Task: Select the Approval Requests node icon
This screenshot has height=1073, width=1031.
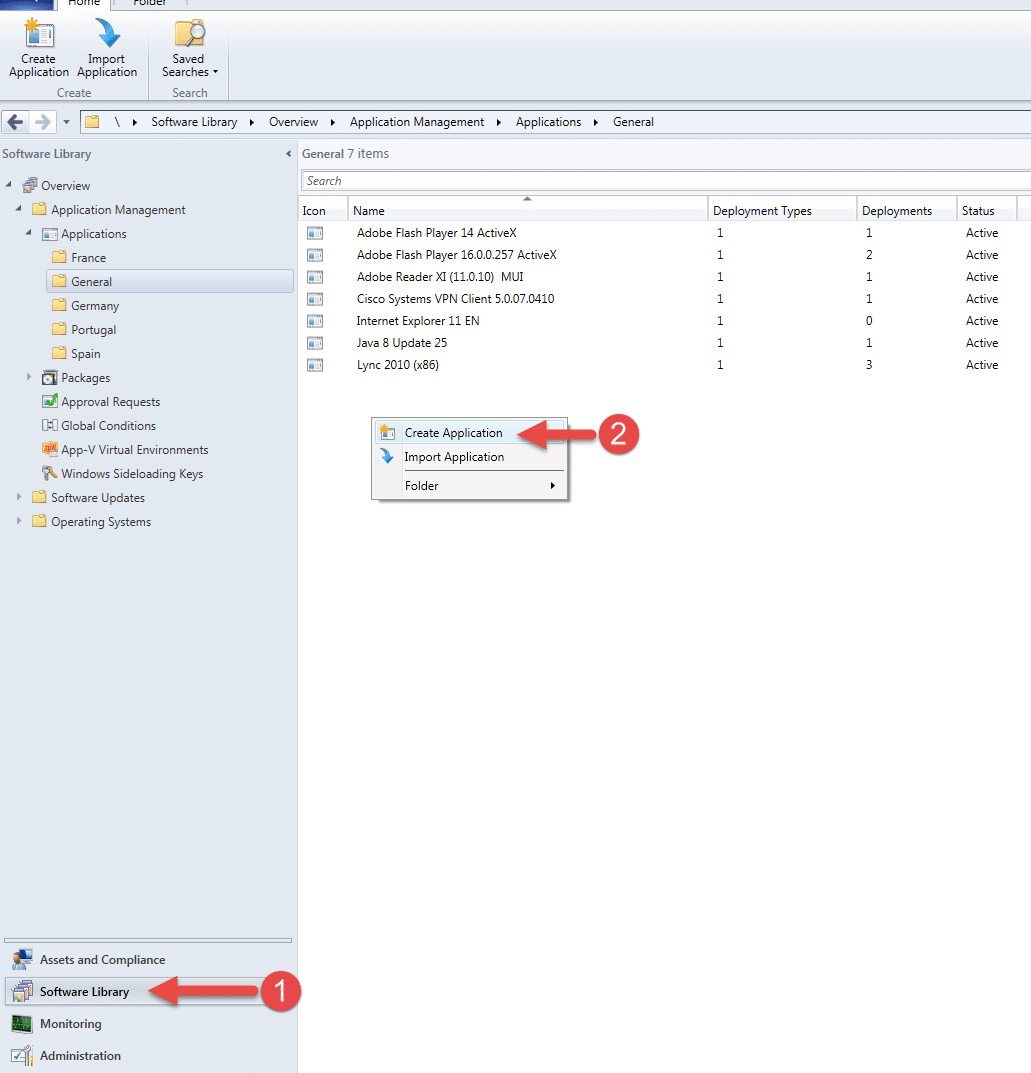Action: coord(50,402)
